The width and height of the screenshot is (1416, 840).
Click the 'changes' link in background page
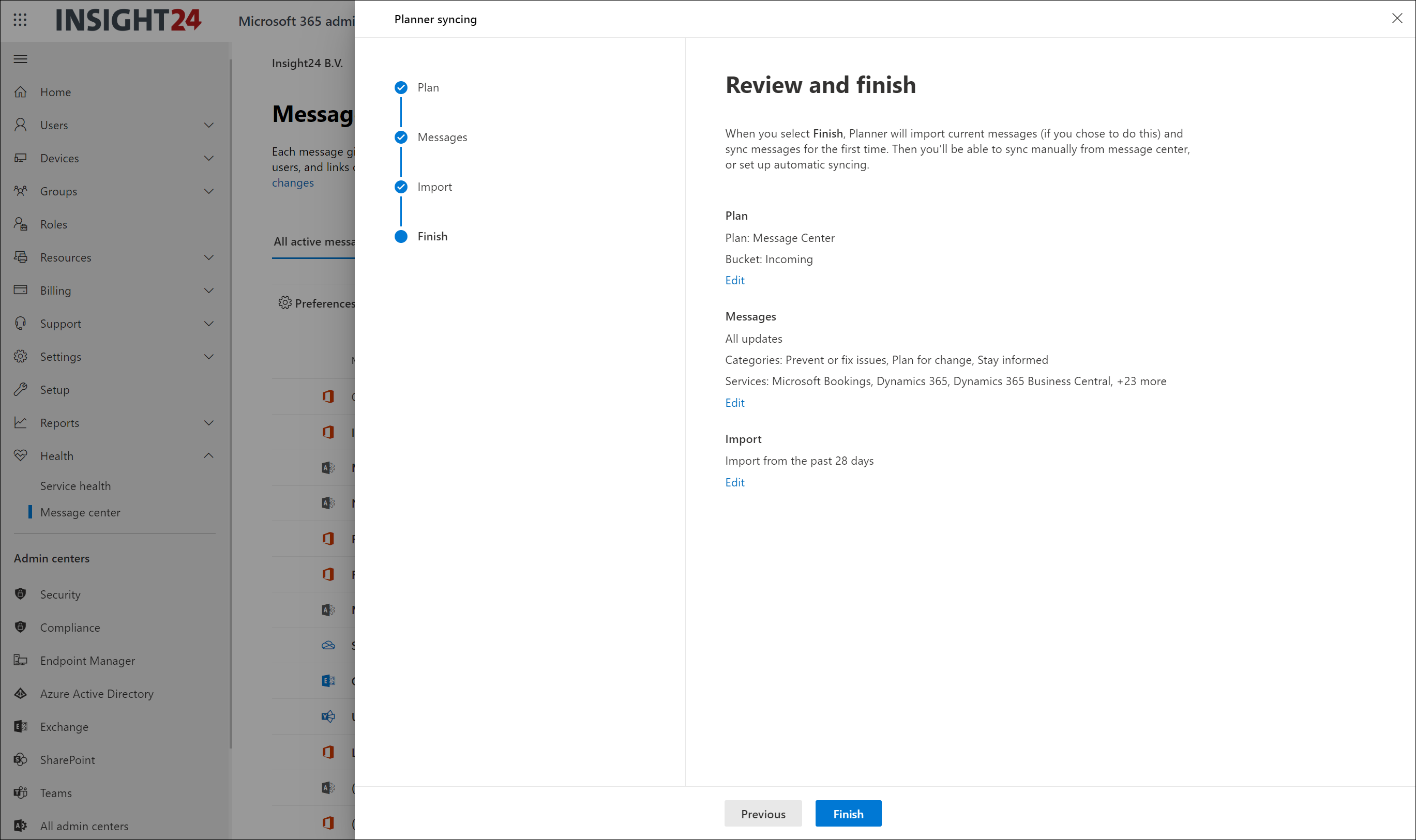[x=293, y=183]
